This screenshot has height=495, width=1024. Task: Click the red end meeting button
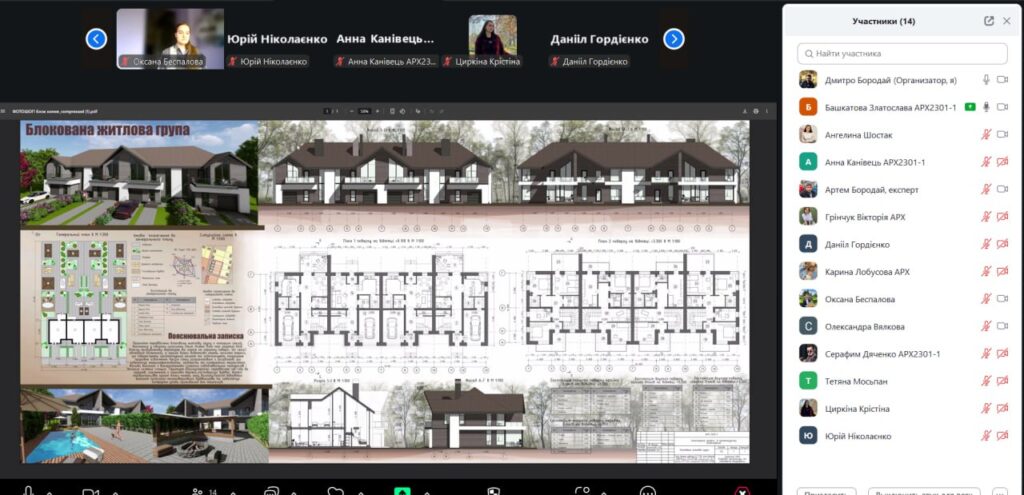pyautogui.click(x=742, y=491)
